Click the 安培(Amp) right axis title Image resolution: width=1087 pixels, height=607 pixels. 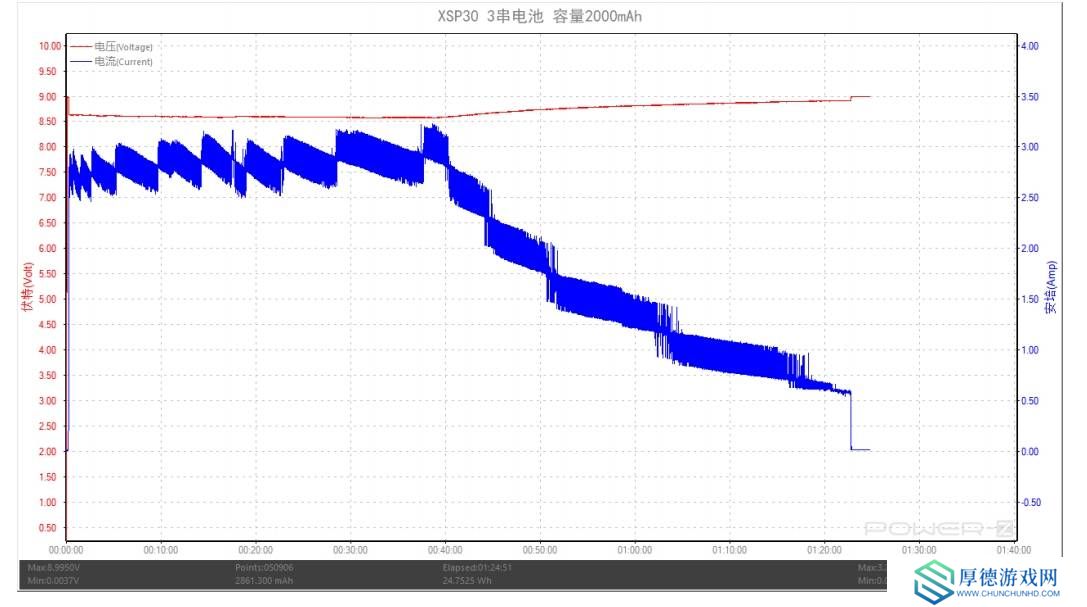(x=1051, y=287)
